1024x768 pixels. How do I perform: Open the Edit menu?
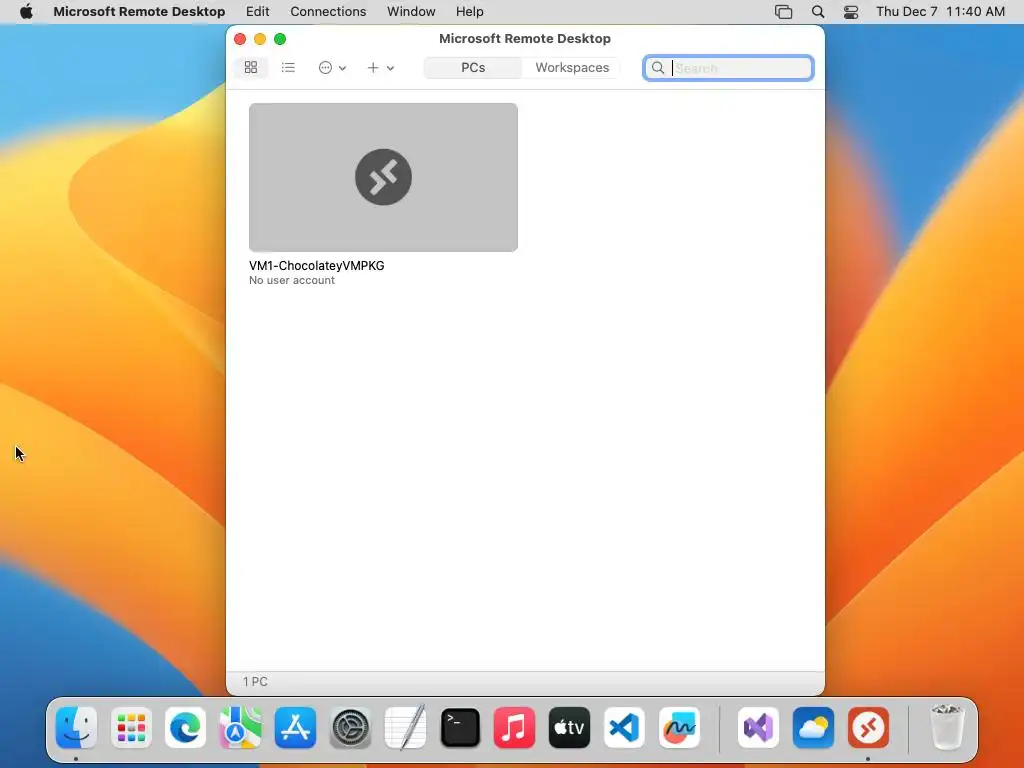point(257,12)
